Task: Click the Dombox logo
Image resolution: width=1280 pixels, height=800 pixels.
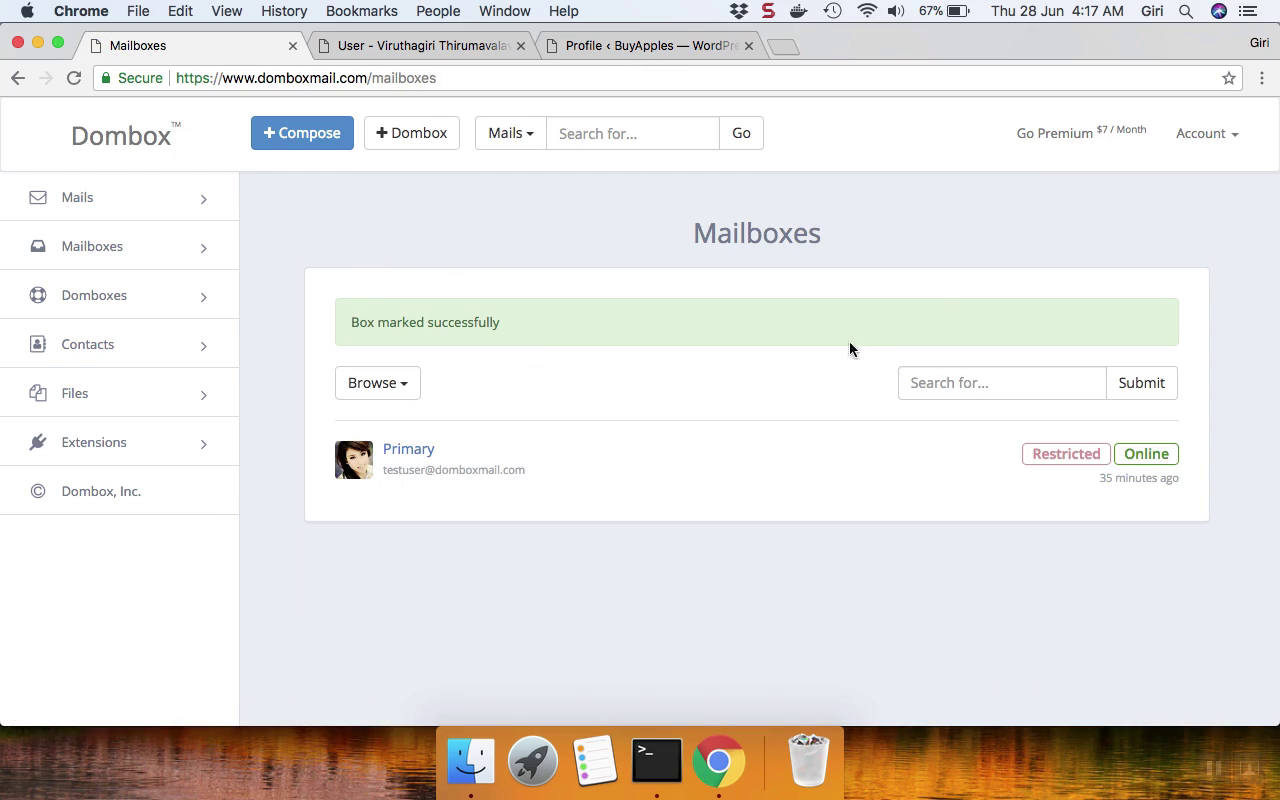Action: (125, 135)
